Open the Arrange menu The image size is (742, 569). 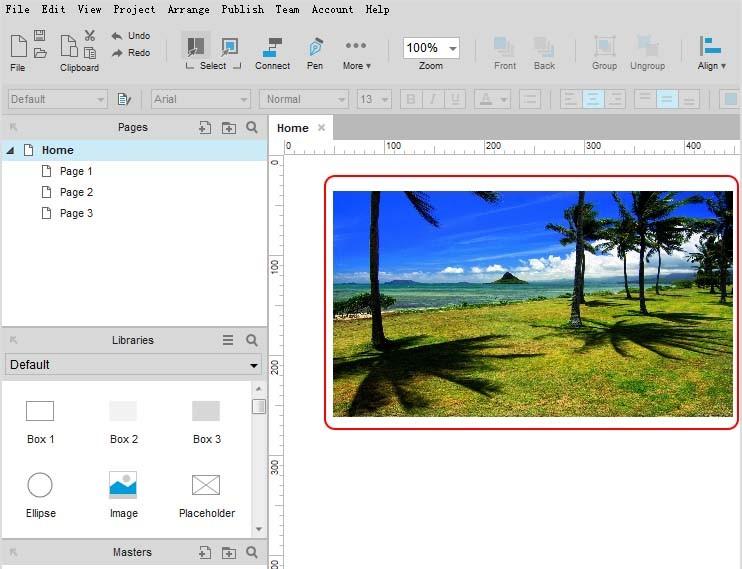coord(188,9)
